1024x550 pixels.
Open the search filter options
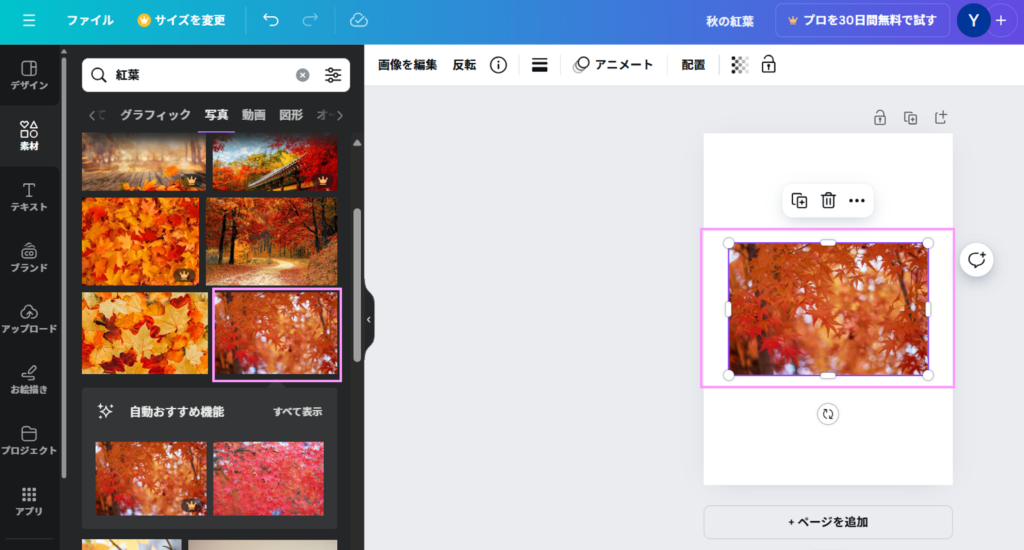click(333, 75)
